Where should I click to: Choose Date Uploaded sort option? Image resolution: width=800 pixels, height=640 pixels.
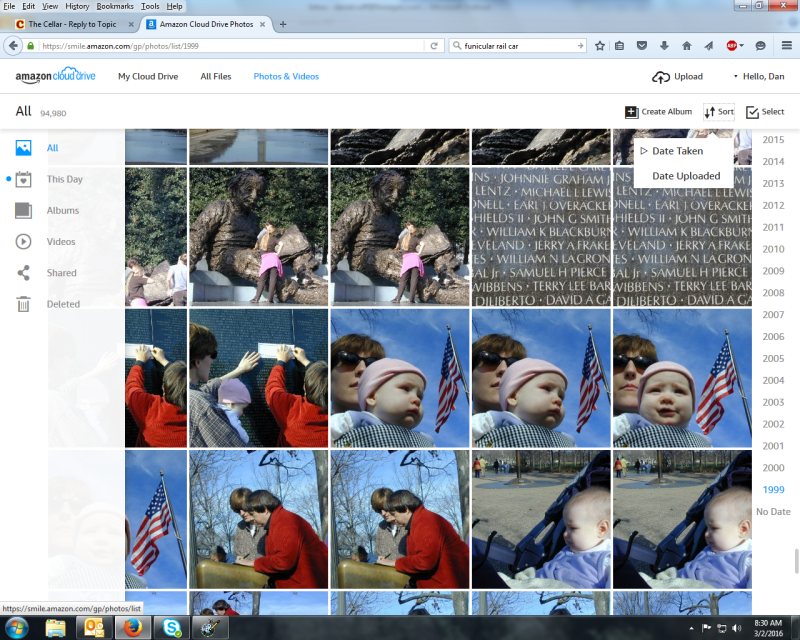(685, 176)
